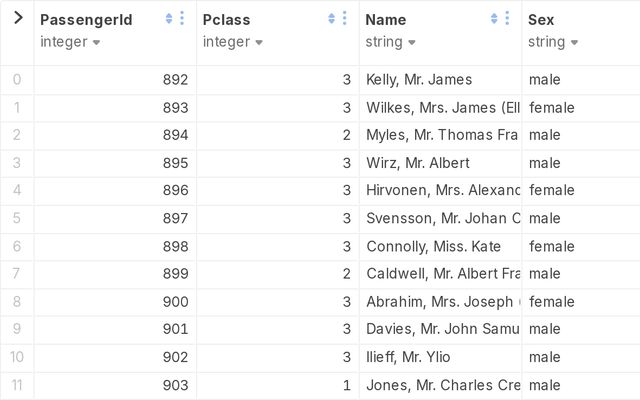
Task: Sort by the Name column
Action: click(494, 19)
